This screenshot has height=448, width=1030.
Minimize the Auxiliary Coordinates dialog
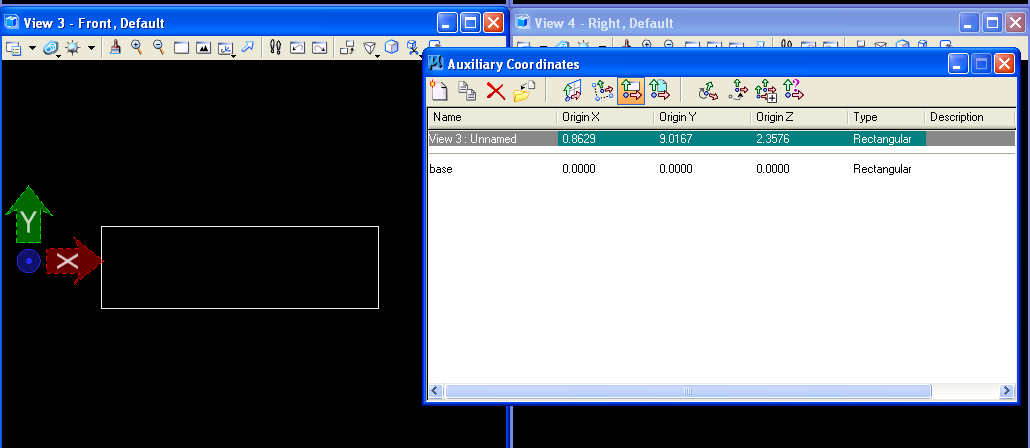[x=959, y=64]
